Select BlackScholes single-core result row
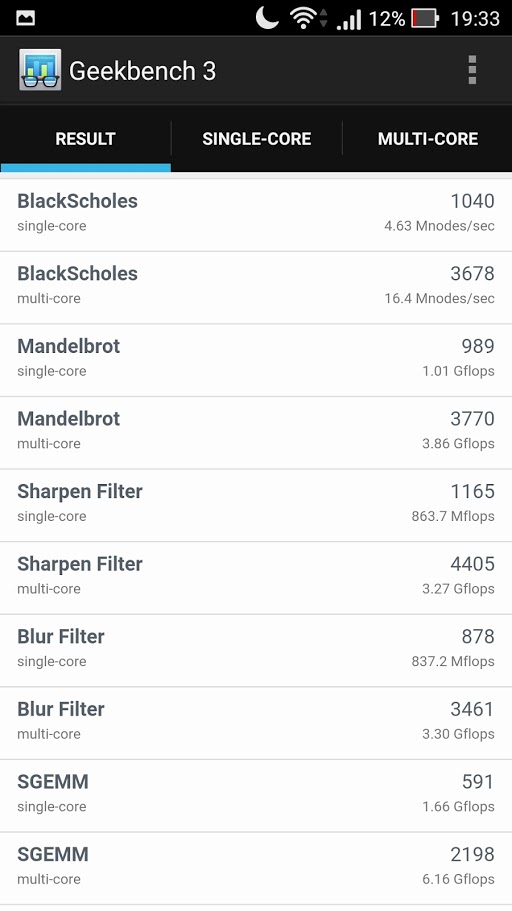The width and height of the screenshot is (512, 911). tap(256, 215)
